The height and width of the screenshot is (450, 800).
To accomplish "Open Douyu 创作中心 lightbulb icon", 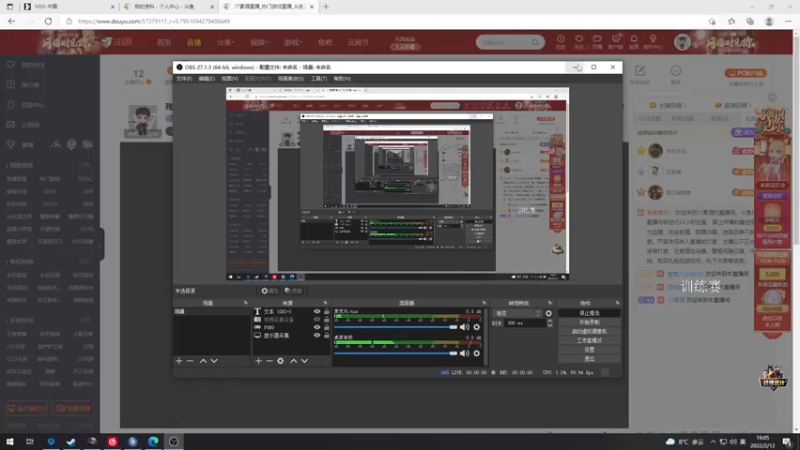I will coord(653,39).
